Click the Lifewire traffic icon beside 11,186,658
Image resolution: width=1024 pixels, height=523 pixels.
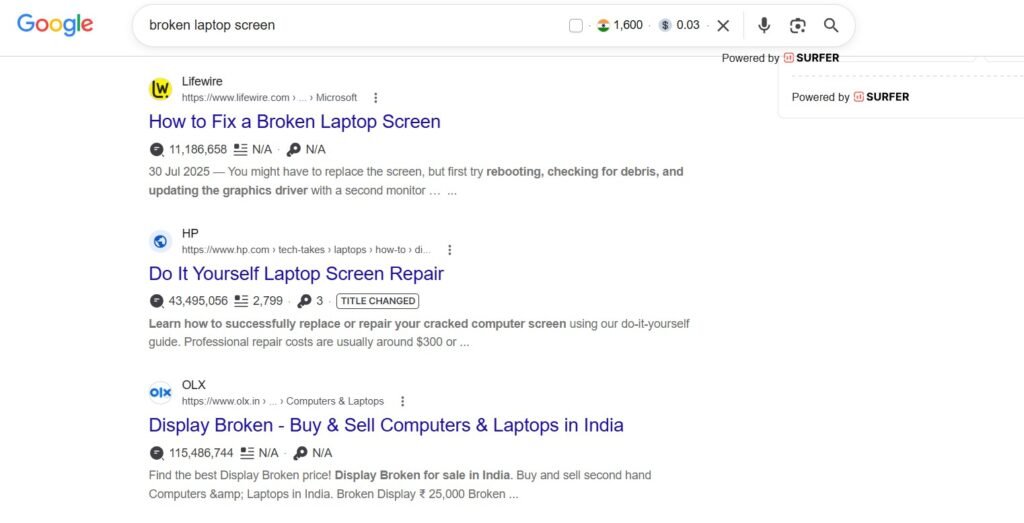pos(157,150)
